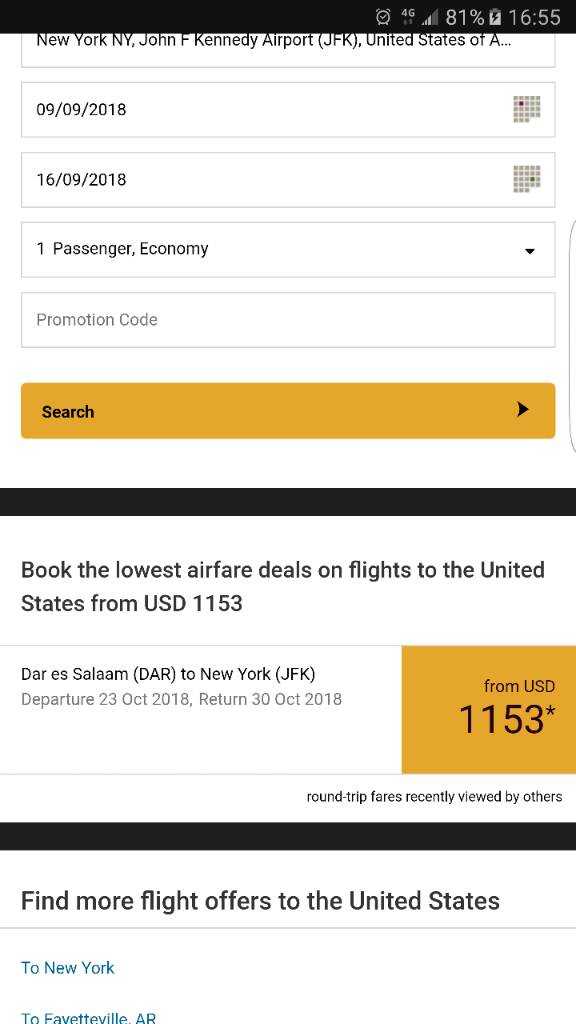This screenshot has height=1024, width=576.
Task: Tap the scroll handle on right edge
Action: tap(573, 336)
